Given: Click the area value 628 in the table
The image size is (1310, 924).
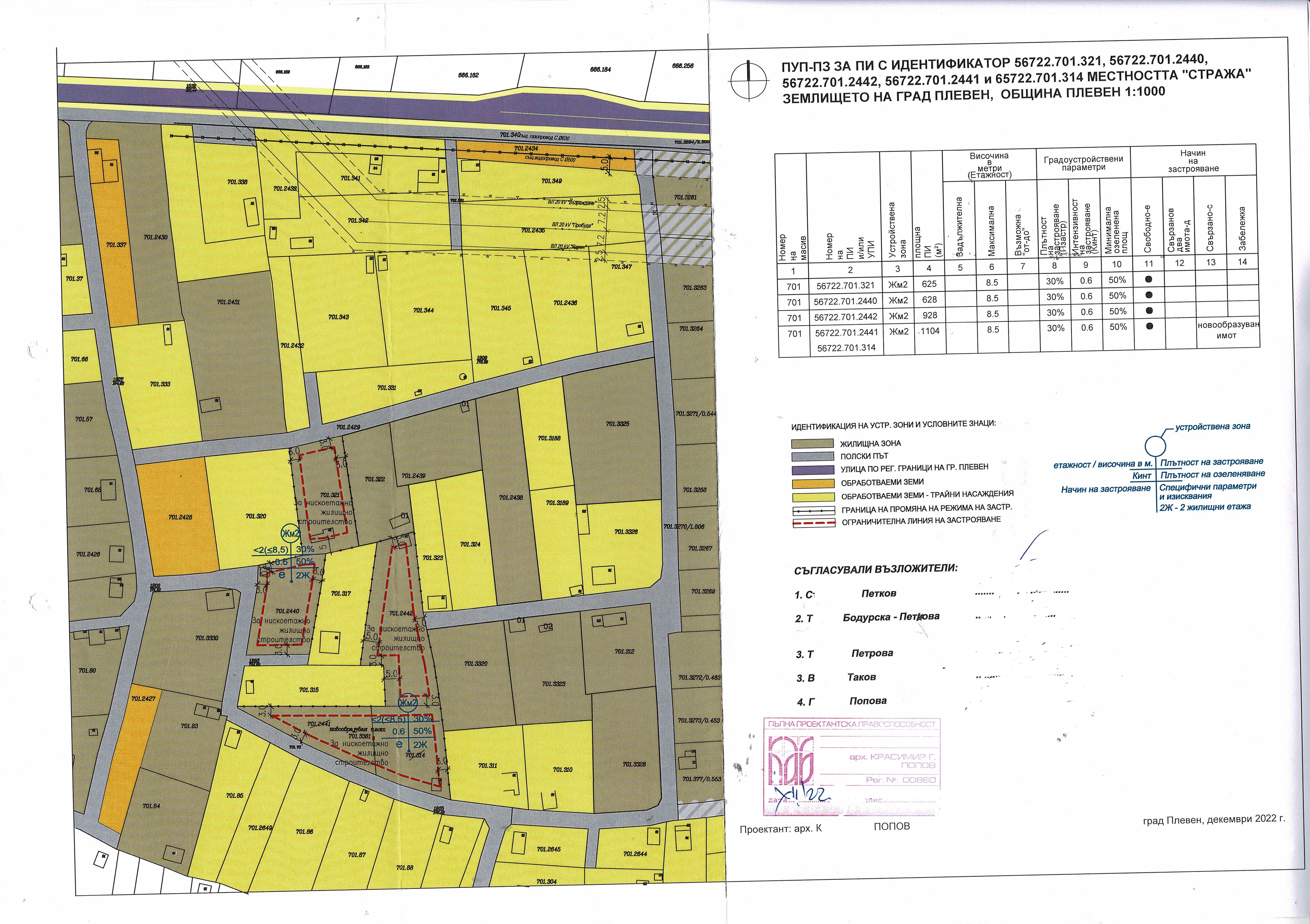Looking at the screenshot, I should [929, 299].
